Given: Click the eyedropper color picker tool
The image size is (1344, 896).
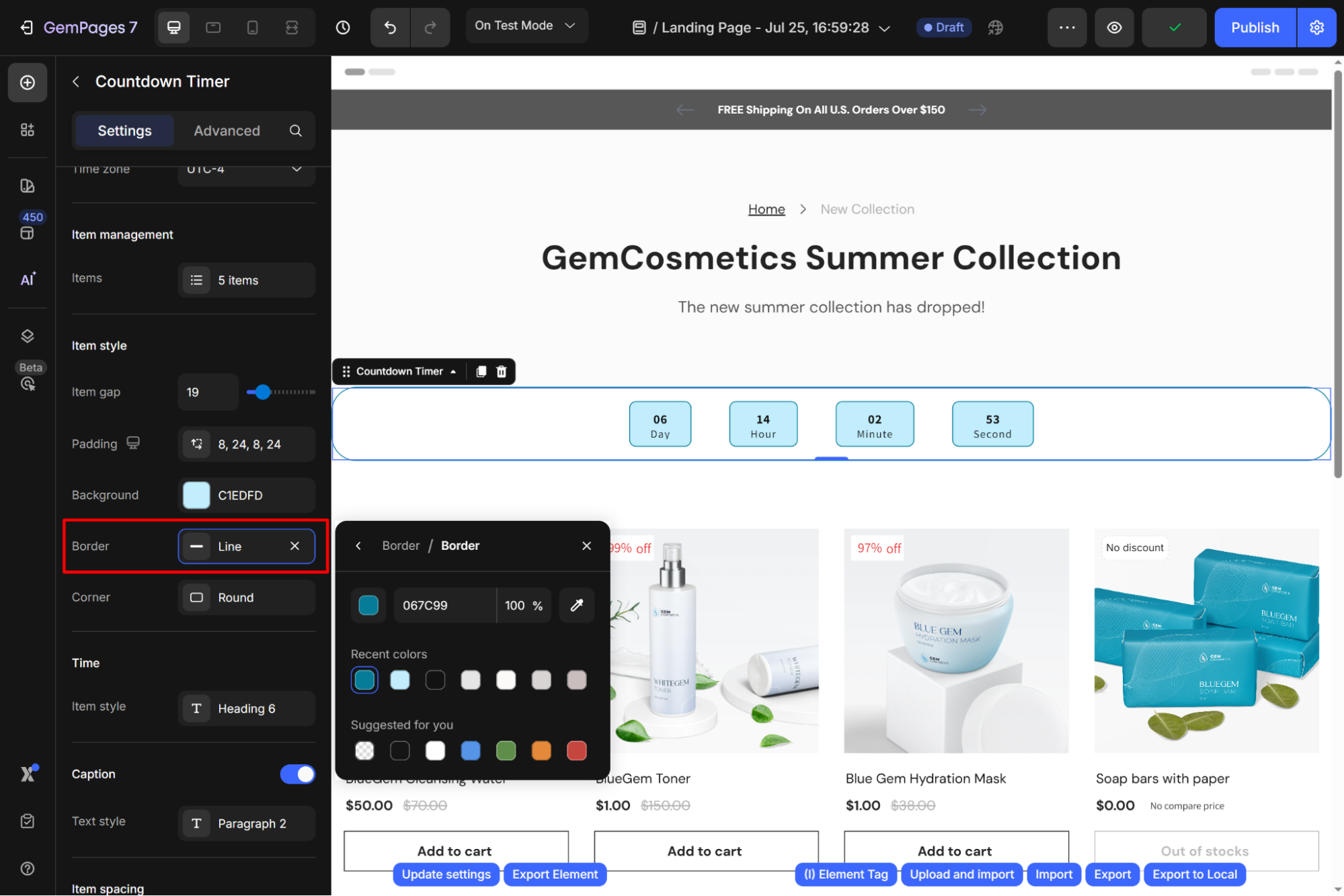Looking at the screenshot, I should (x=576, y=605).
